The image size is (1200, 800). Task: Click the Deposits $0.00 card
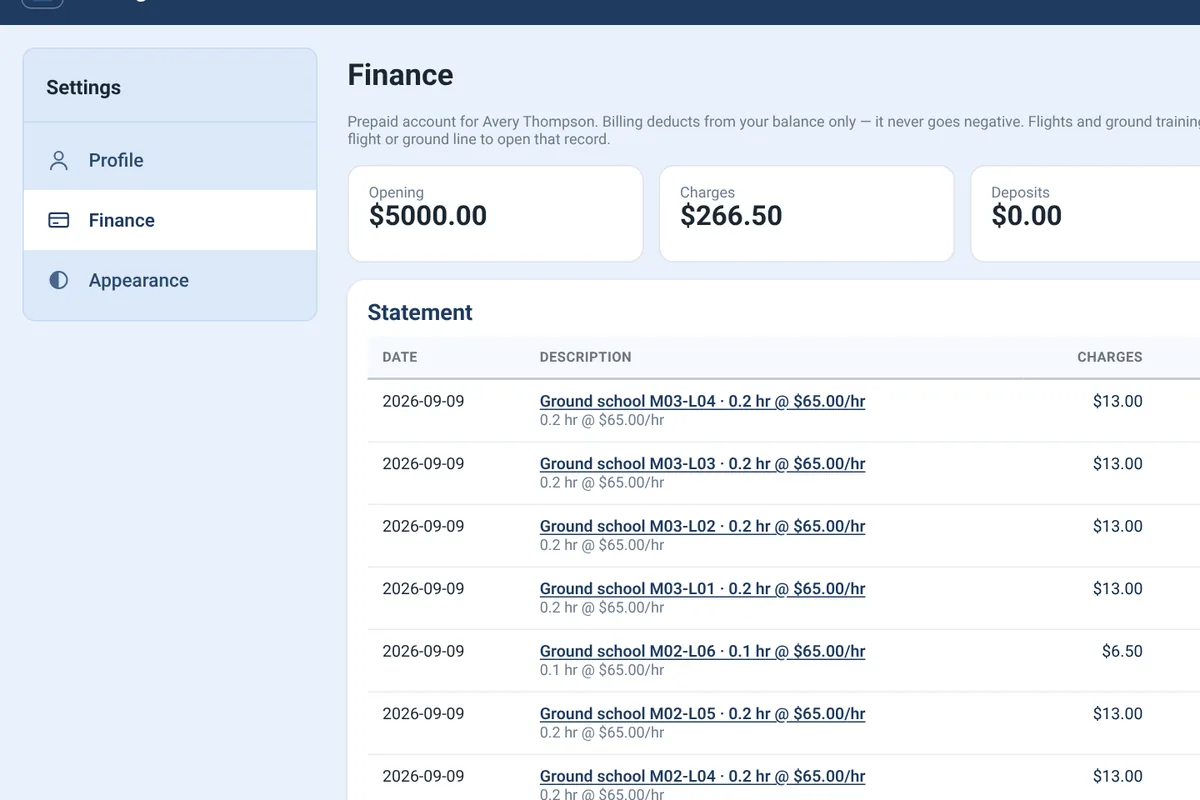click(x=1085, y=214)
